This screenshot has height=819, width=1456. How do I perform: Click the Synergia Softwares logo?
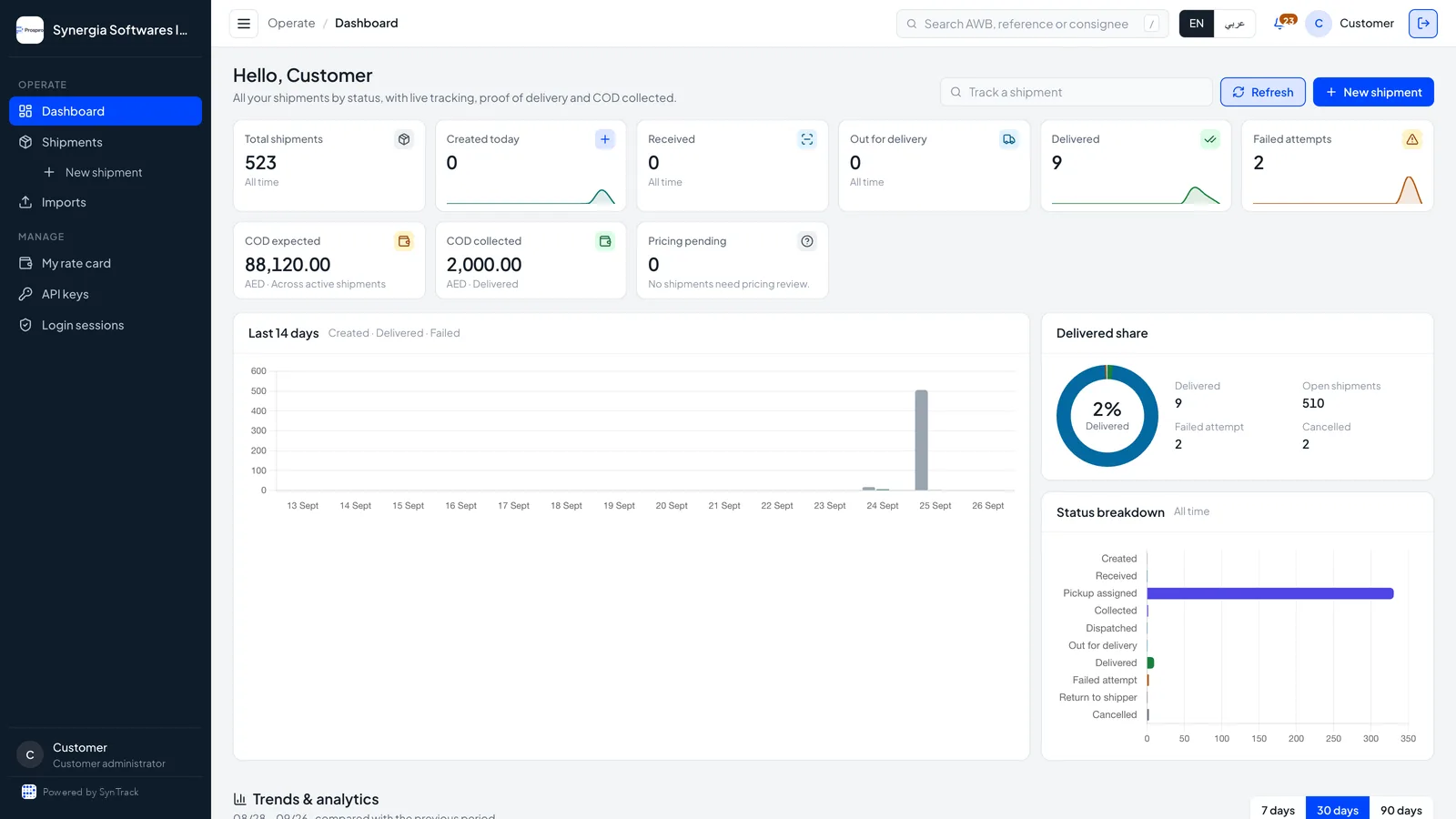30,30
